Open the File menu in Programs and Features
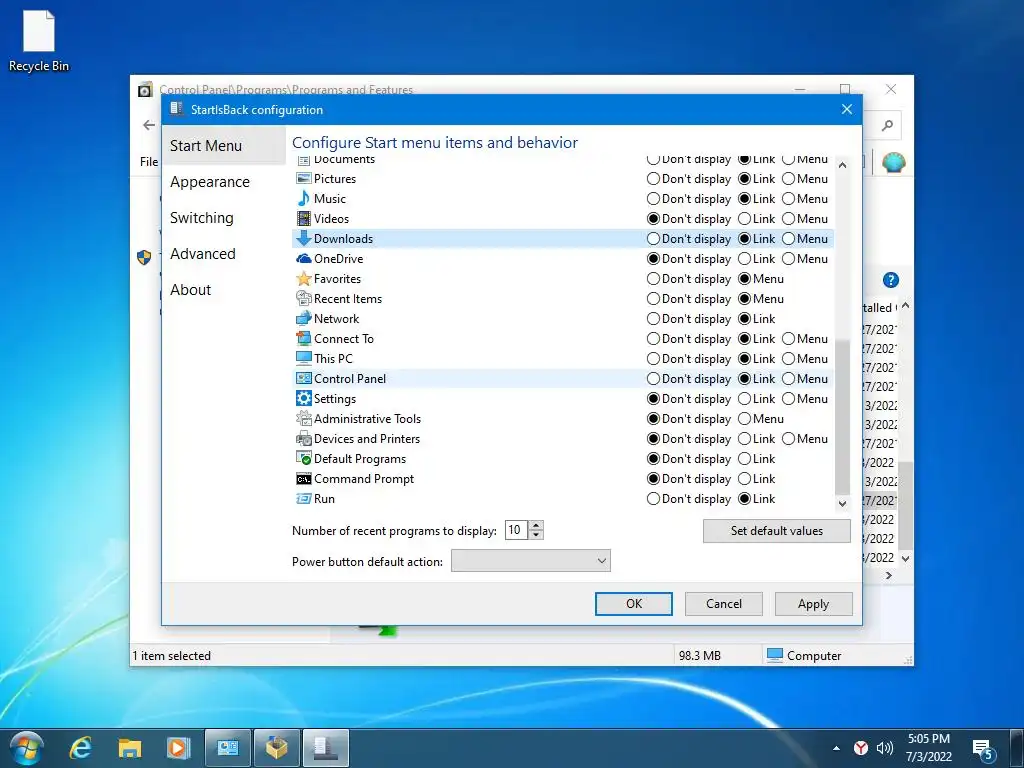 [x=149, y=161]
